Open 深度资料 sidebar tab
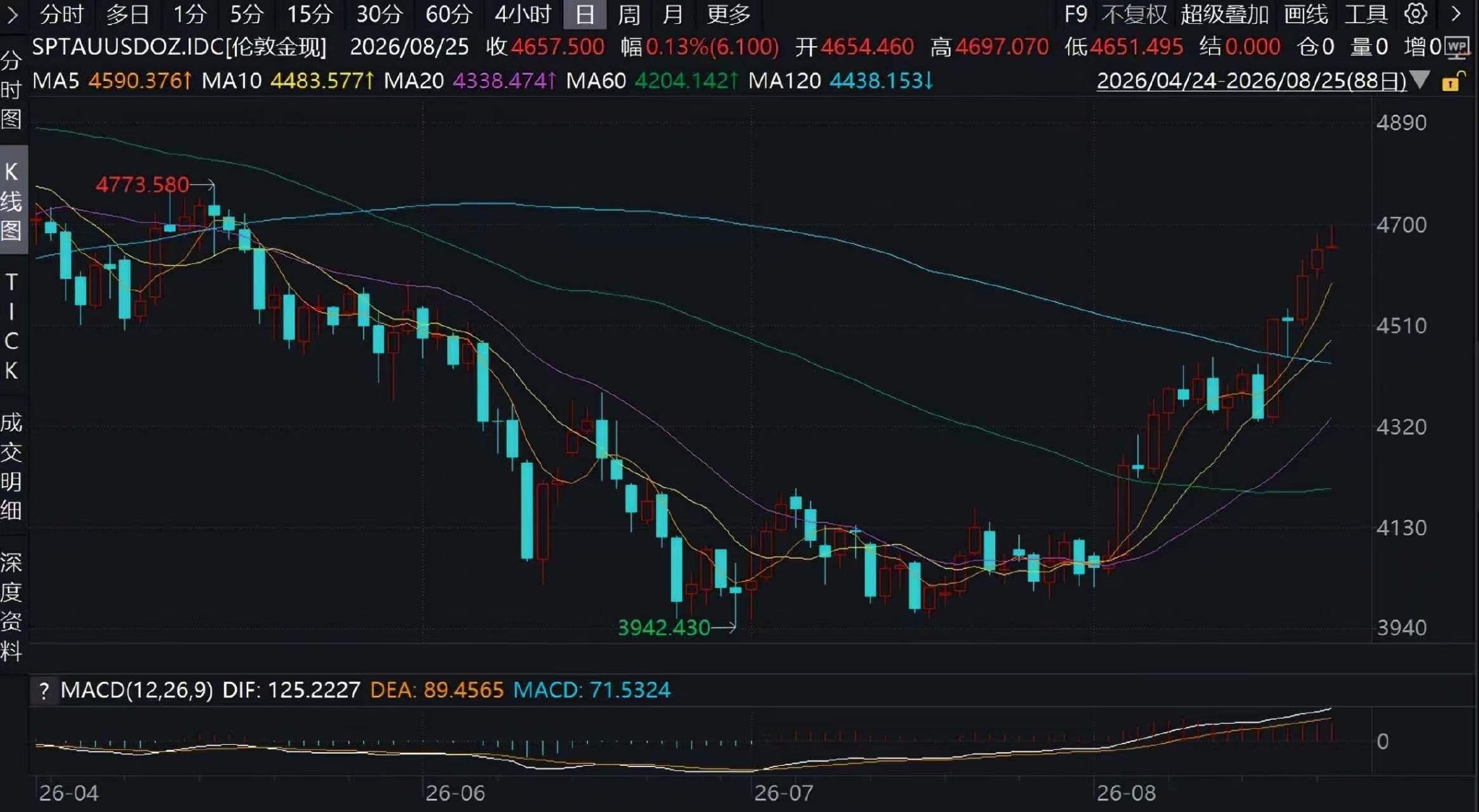Viewport: 1479px width, 812px height. [12, 607]
